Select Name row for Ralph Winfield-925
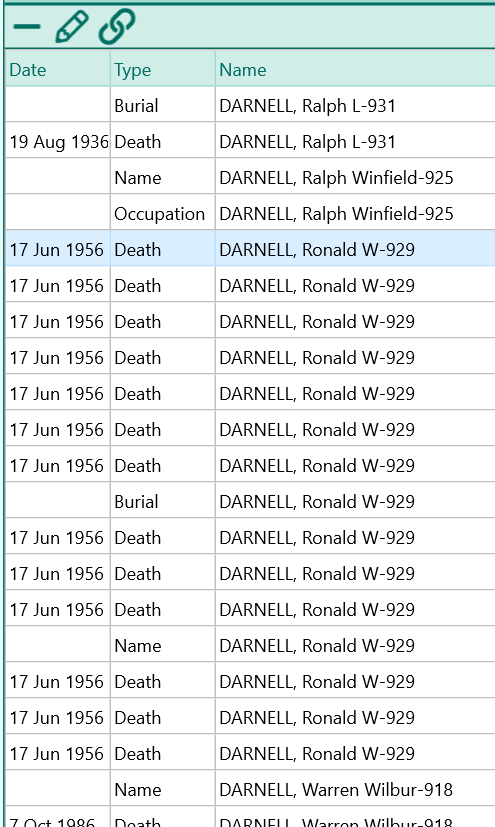Viewport: 495px width, 827px height. pyautogui.click(x=250, y=178)
